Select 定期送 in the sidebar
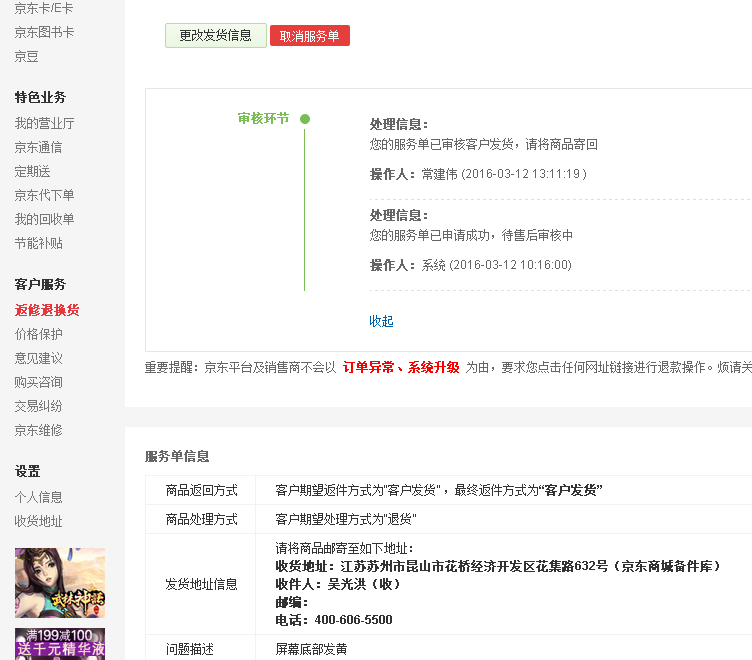Image resolution: width=752 pixels, height=660 pixels. 32,171
